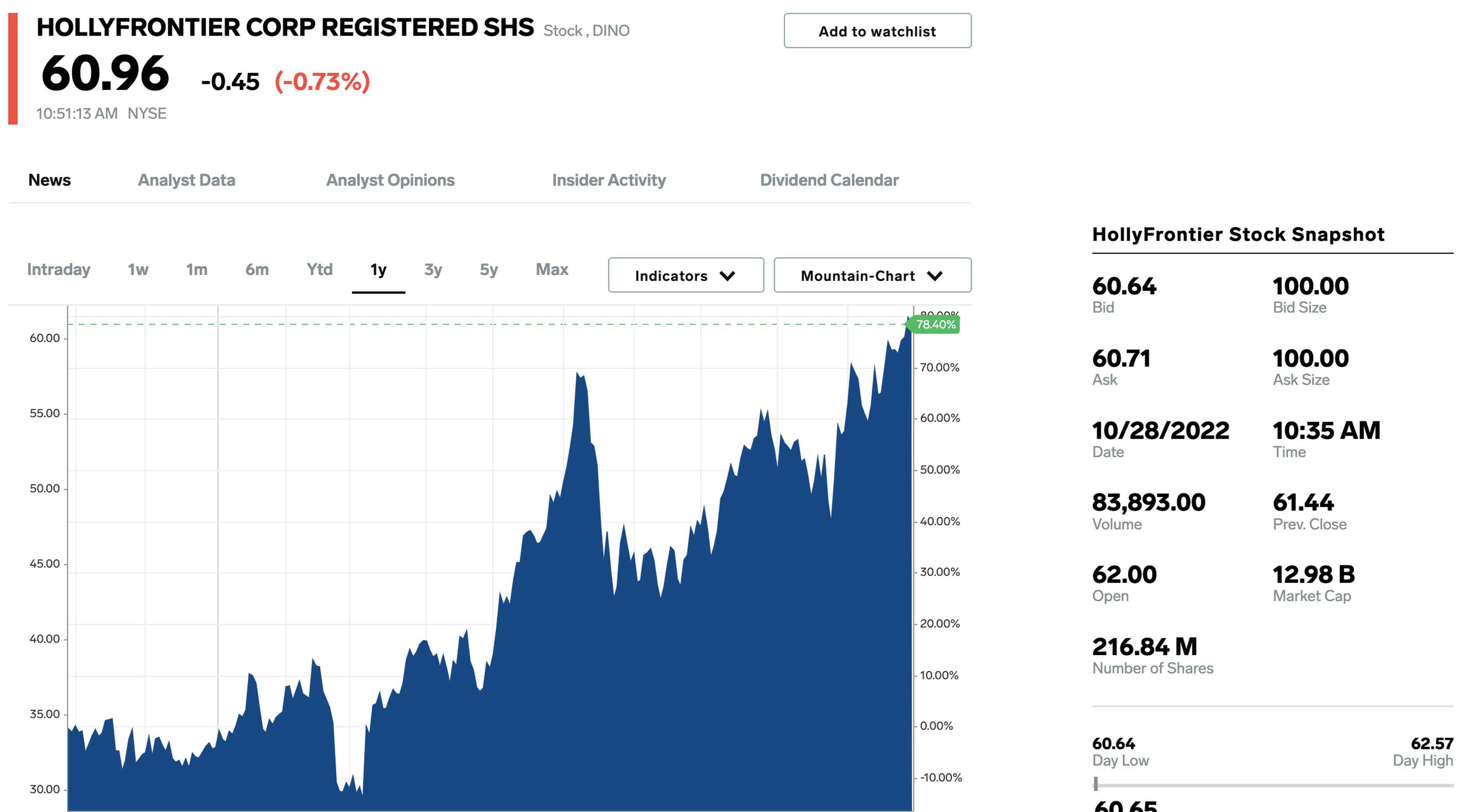Select the Ytd time range
Image resolution: width=1469 pixels, height=812 pixels.
click(x=319, y=269)
